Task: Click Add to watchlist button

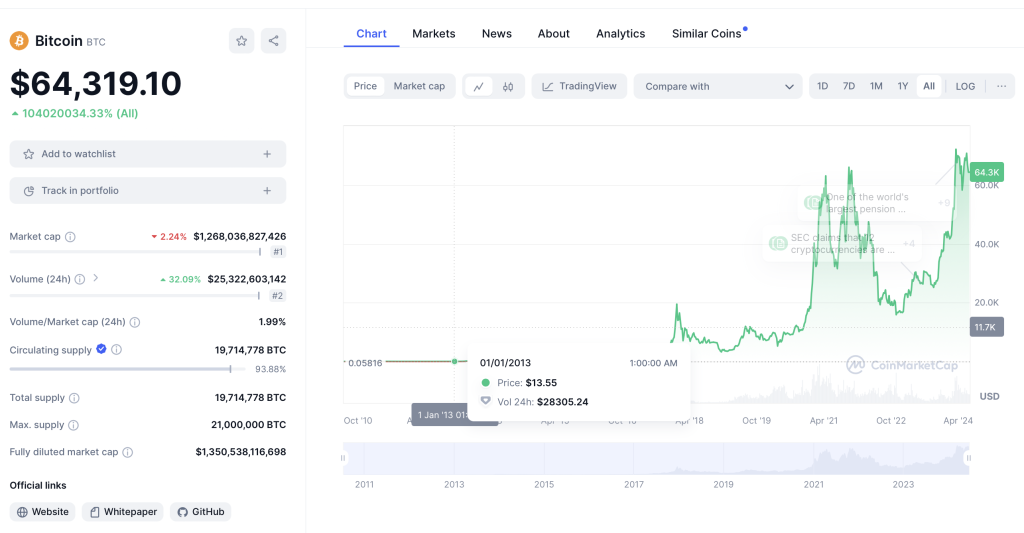Action: (x=148, y=154)
